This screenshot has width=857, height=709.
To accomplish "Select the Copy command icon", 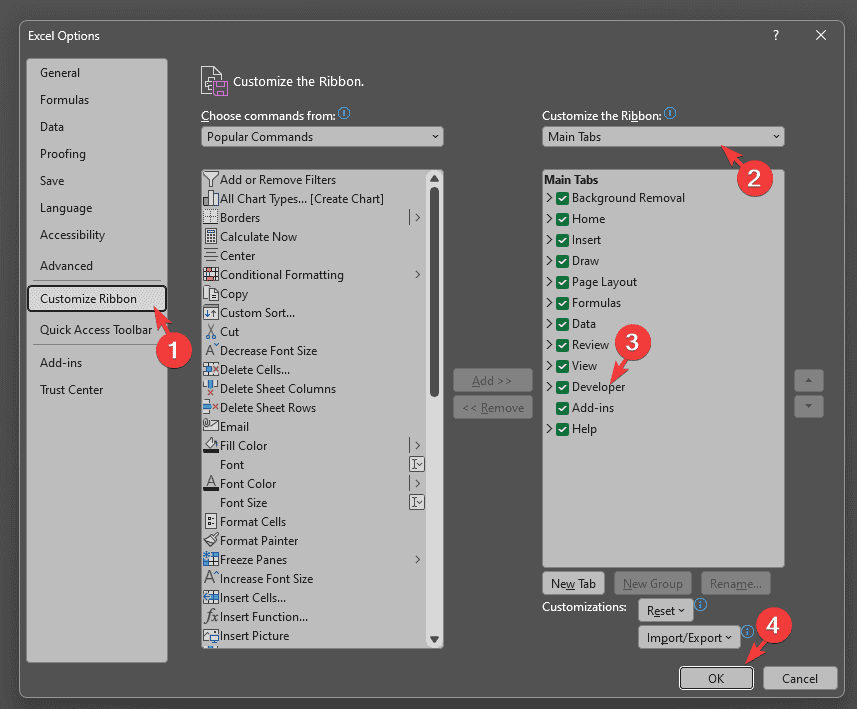I will point(210,294).
